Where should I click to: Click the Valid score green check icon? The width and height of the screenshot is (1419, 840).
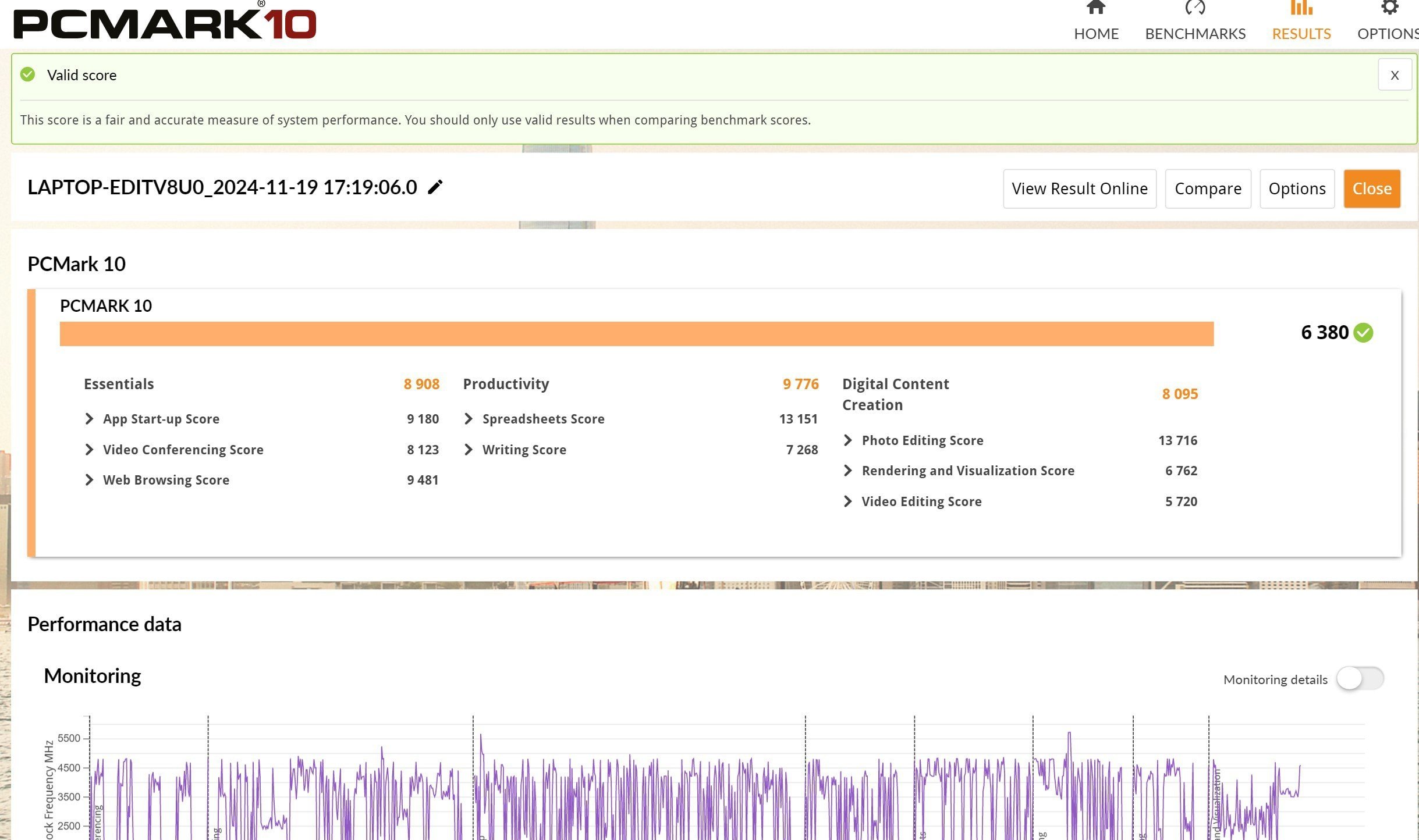pos(27,74)
